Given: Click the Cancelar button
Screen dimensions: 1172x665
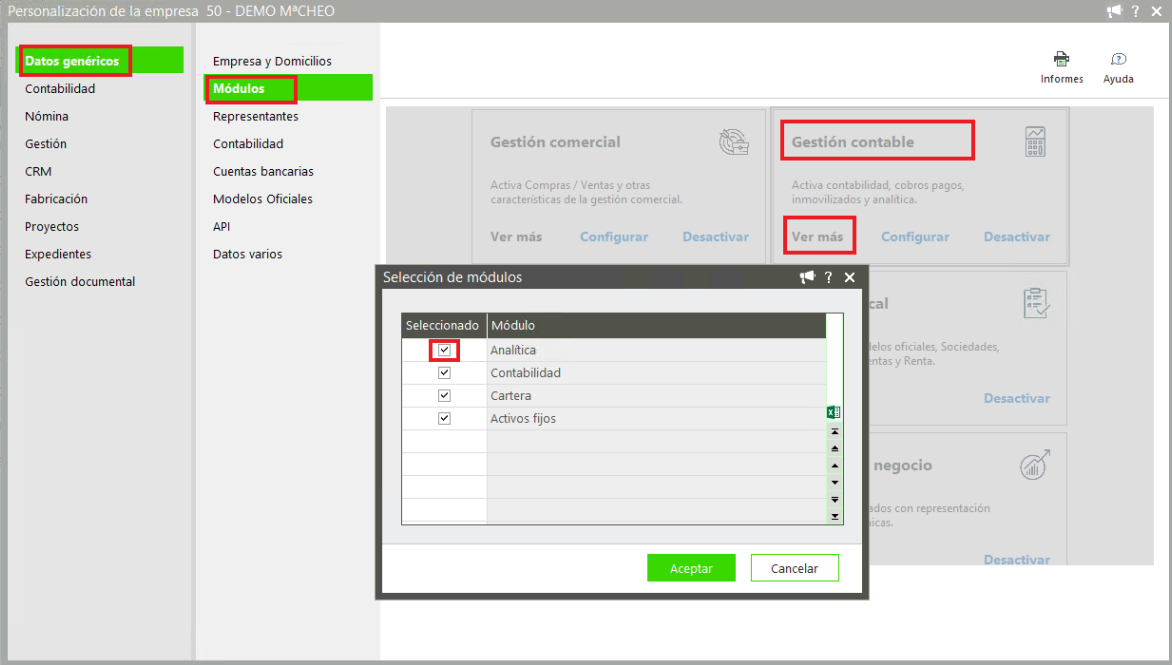Looking at the screenshot, I should point(794,568).
